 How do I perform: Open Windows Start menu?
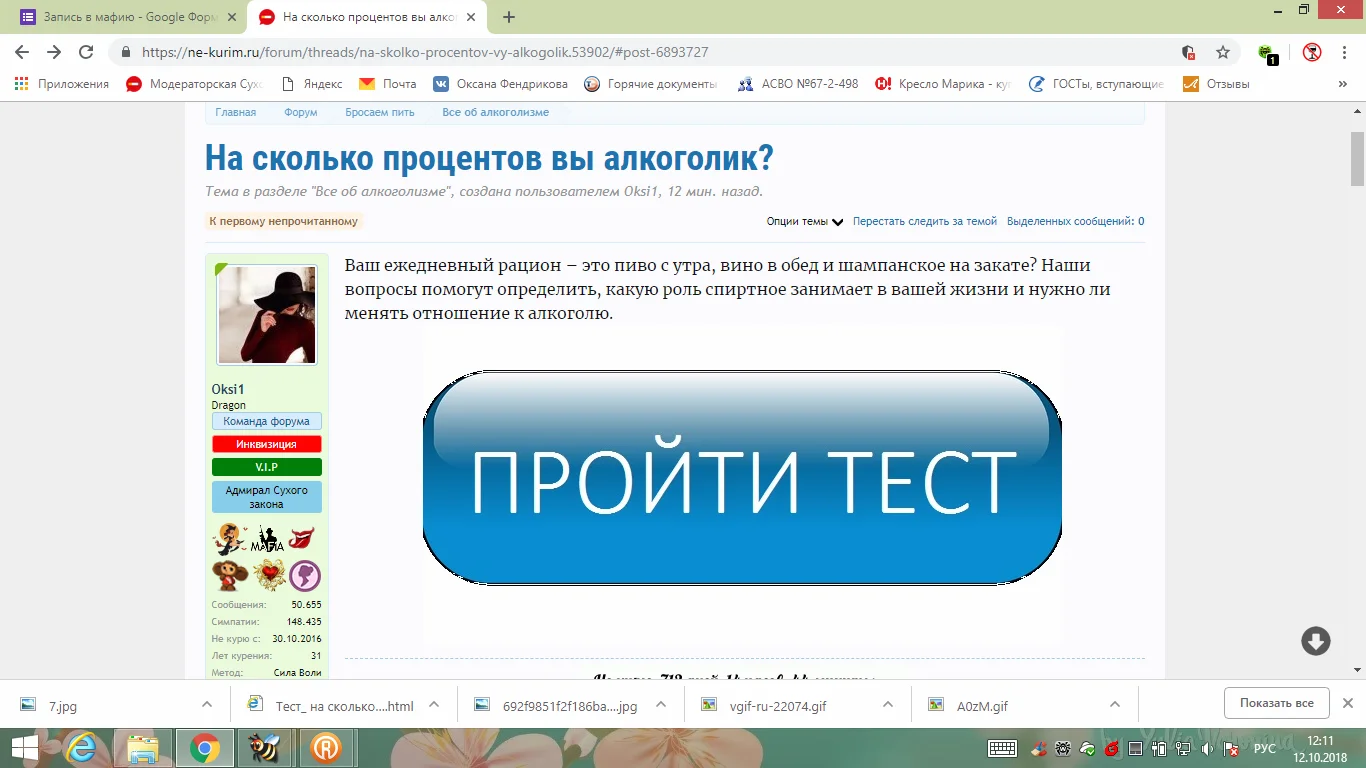[25, 748]
